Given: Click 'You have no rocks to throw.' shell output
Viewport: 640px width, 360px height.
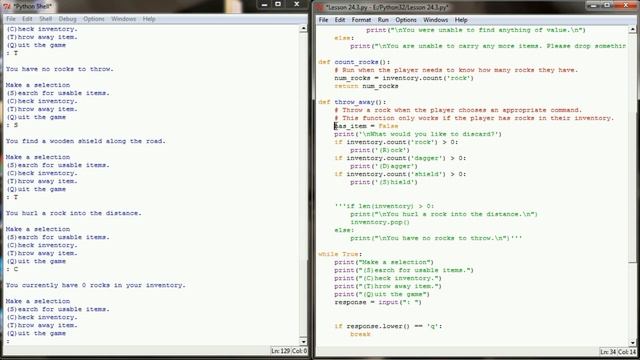Looking at the screenshot, I should [x=60, y=69].
